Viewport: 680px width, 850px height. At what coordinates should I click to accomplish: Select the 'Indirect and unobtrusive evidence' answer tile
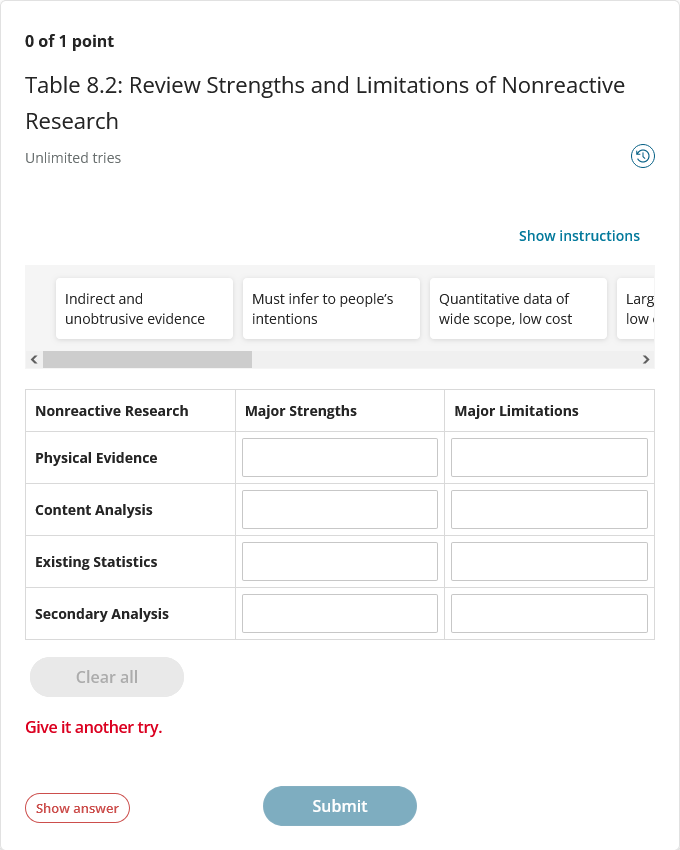144,308
